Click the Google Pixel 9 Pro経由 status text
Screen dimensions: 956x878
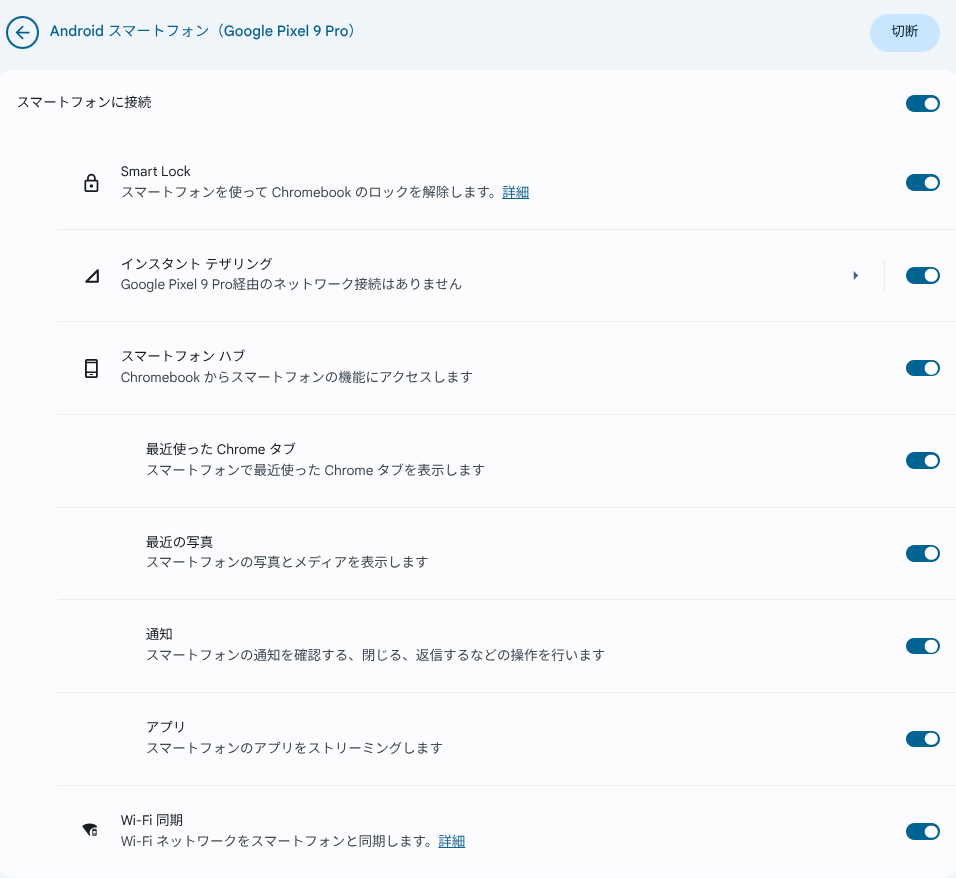tap(291, 285)
